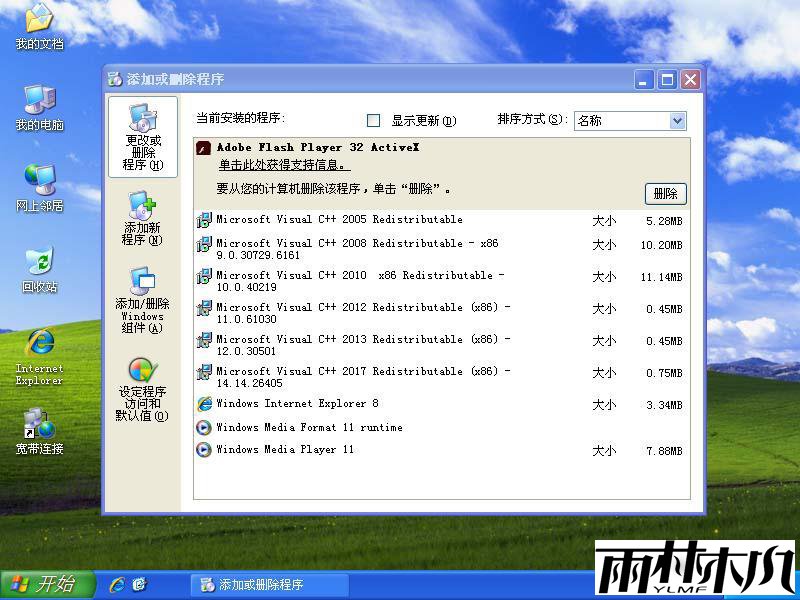The image size is (800, 600).
Task: Select Windows Media Player 11 in the list
Action: coord(285,450)
